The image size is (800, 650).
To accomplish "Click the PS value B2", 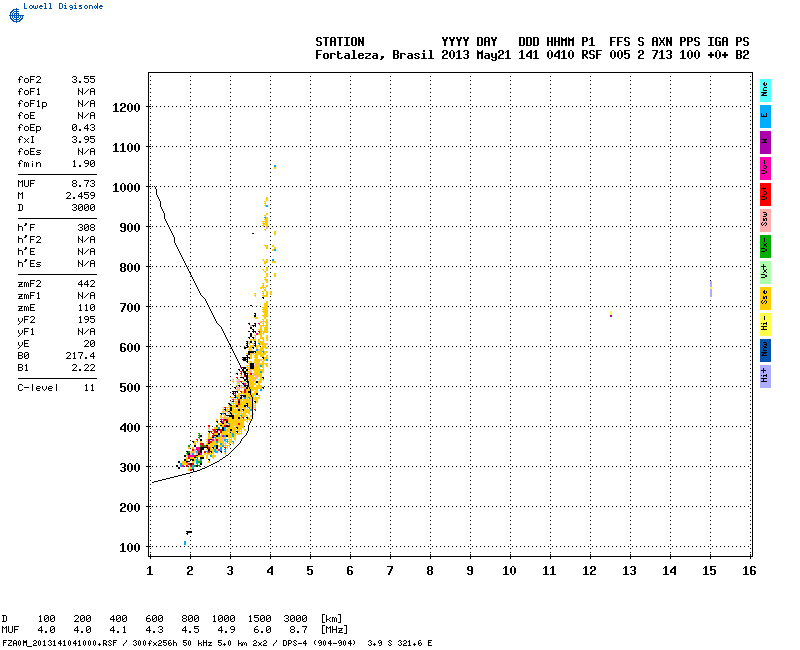I will (x=742, y=55).
